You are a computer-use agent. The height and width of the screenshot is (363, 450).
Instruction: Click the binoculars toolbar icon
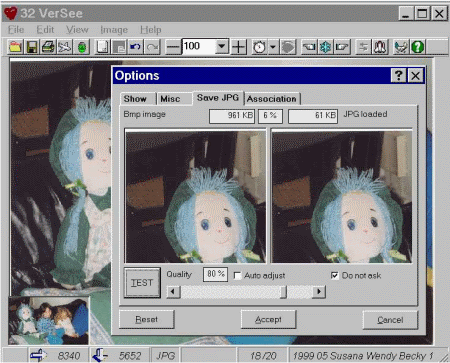tap(380, 47)
